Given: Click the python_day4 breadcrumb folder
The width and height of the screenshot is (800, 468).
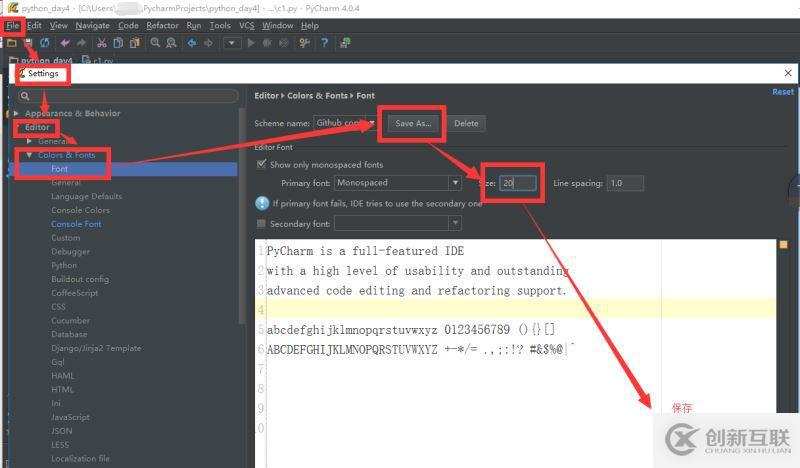Looking at the screenshot, I should (41, 60).
